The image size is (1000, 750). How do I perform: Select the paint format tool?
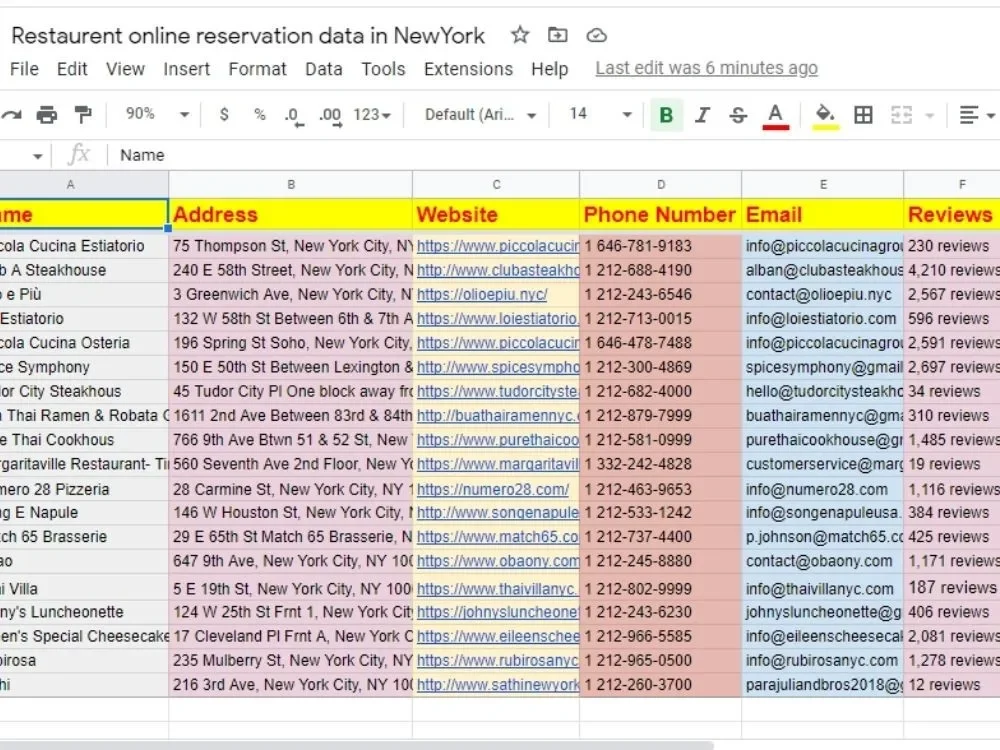pyautogui.click(x=83, y=115)
